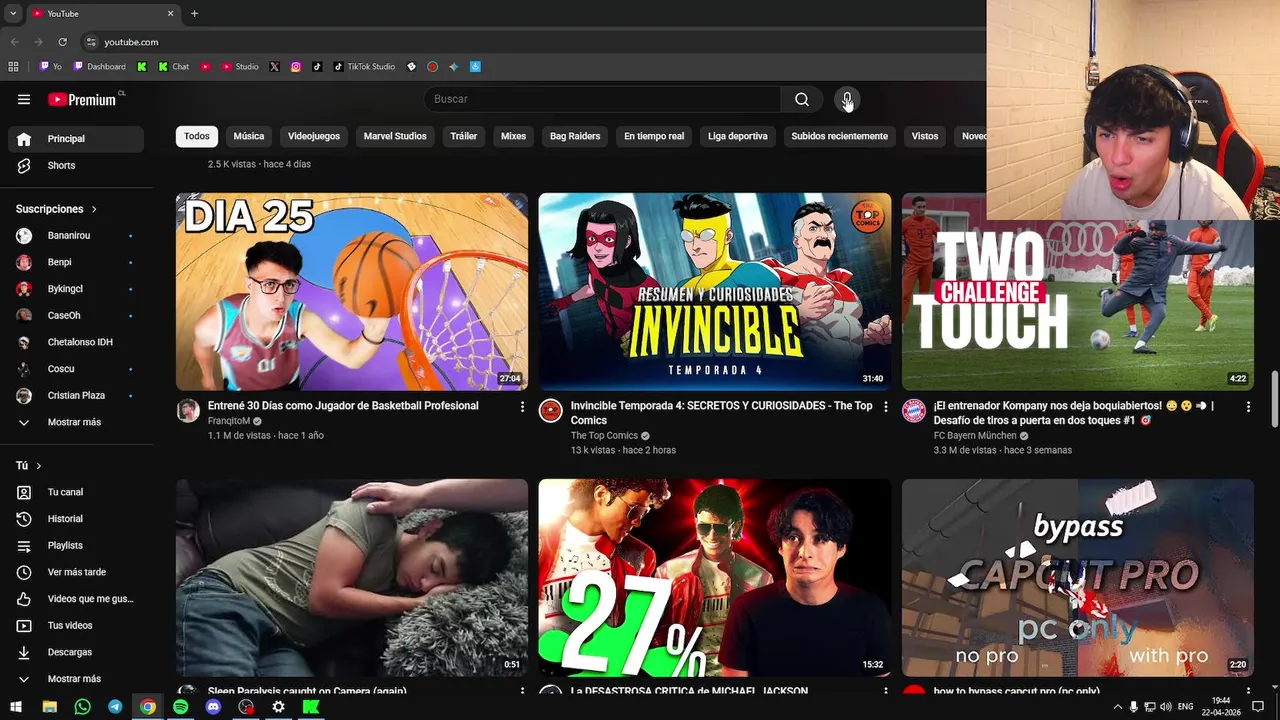Open Cristian Plaza subscription channel
Image resolution: width=1280 pixels, height=720 pixels.
tap(76, 396)
